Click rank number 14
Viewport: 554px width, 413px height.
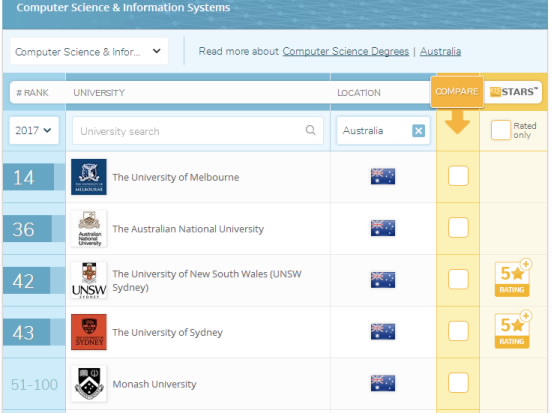tap(24, 177)
